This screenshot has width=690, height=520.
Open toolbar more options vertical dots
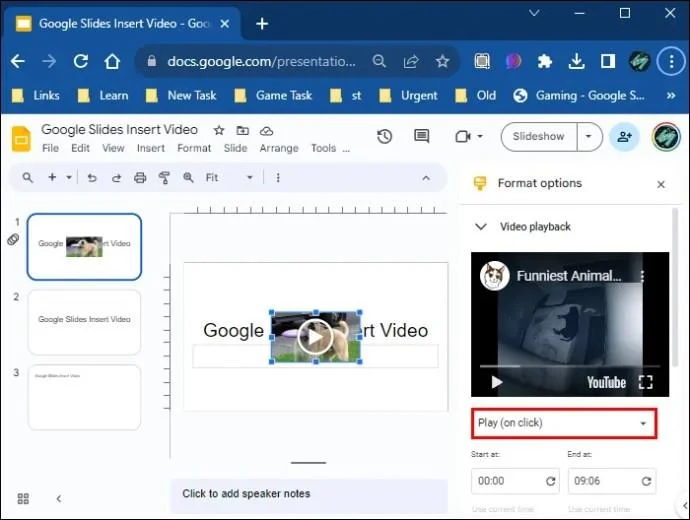(278, 178)
